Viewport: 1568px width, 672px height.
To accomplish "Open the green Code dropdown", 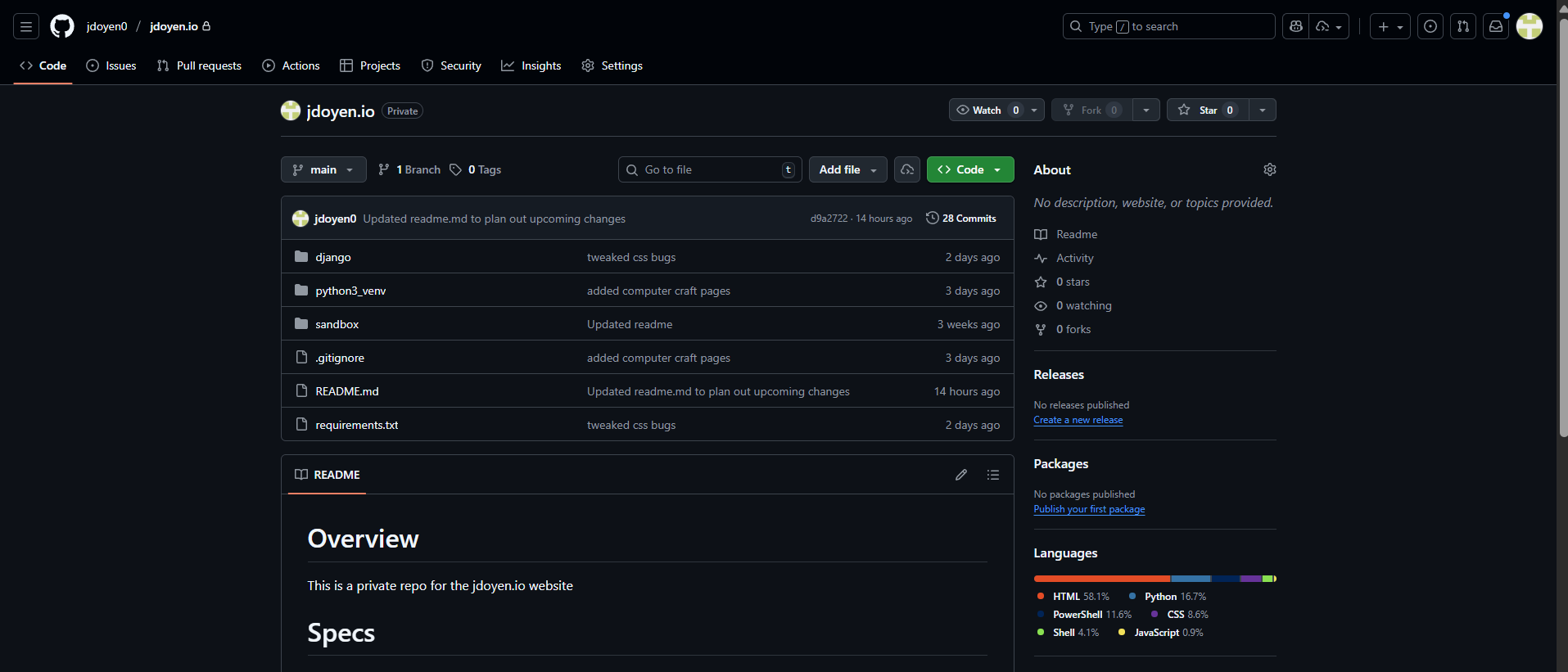I will 969,169.
